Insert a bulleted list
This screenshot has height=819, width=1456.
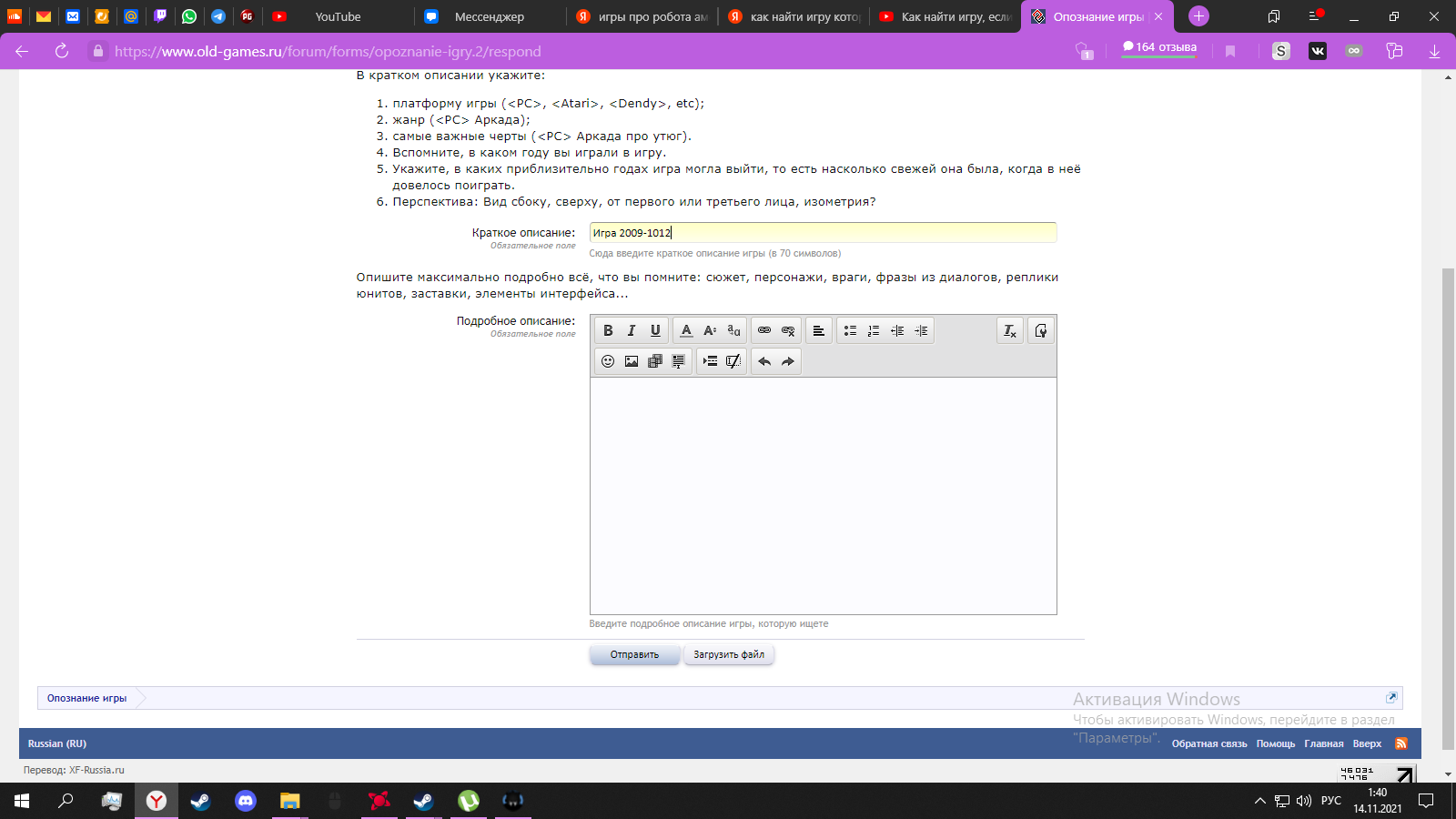click(850, 330)
